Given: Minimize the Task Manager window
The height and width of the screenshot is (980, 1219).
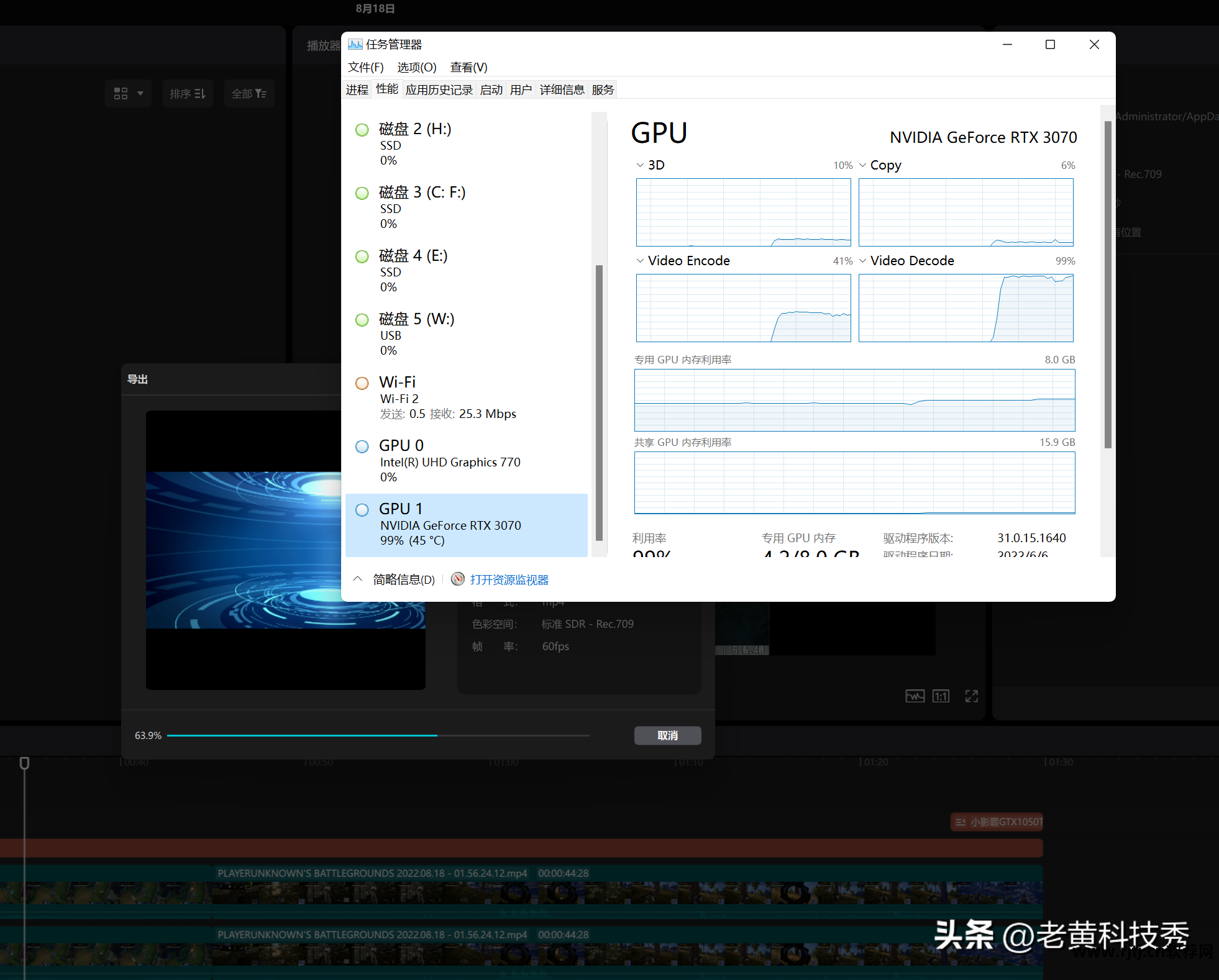Looking at the screenshot, I should tap(1007, 44).
